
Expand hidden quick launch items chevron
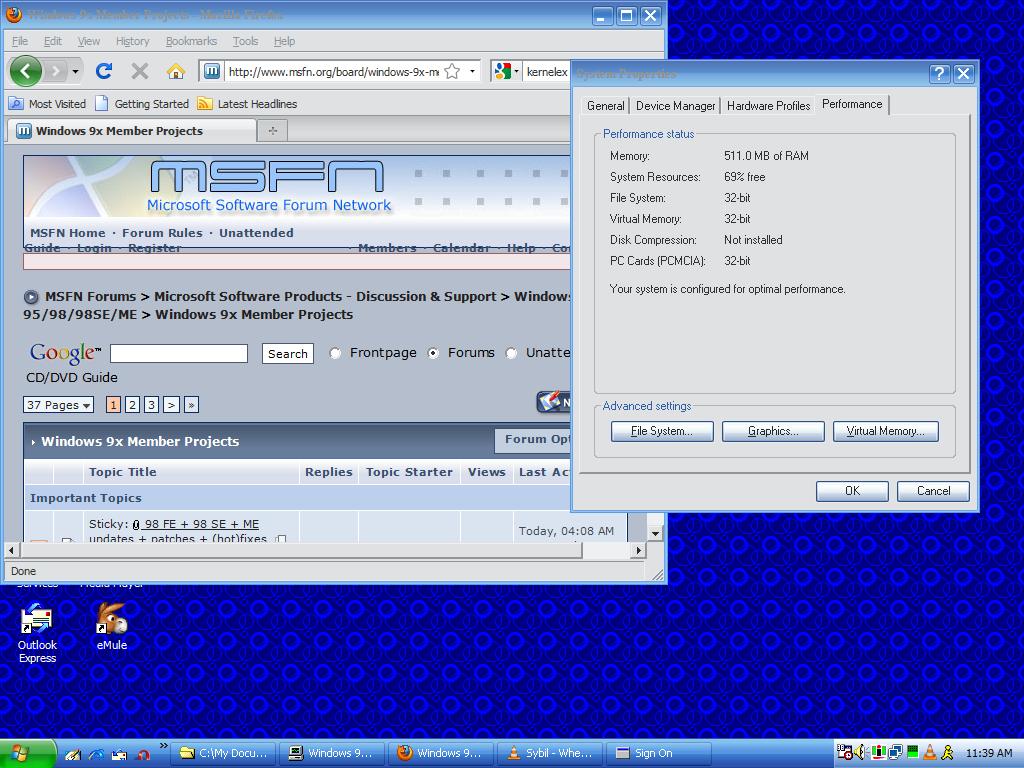pyautogui.click(x=163, y=746)
